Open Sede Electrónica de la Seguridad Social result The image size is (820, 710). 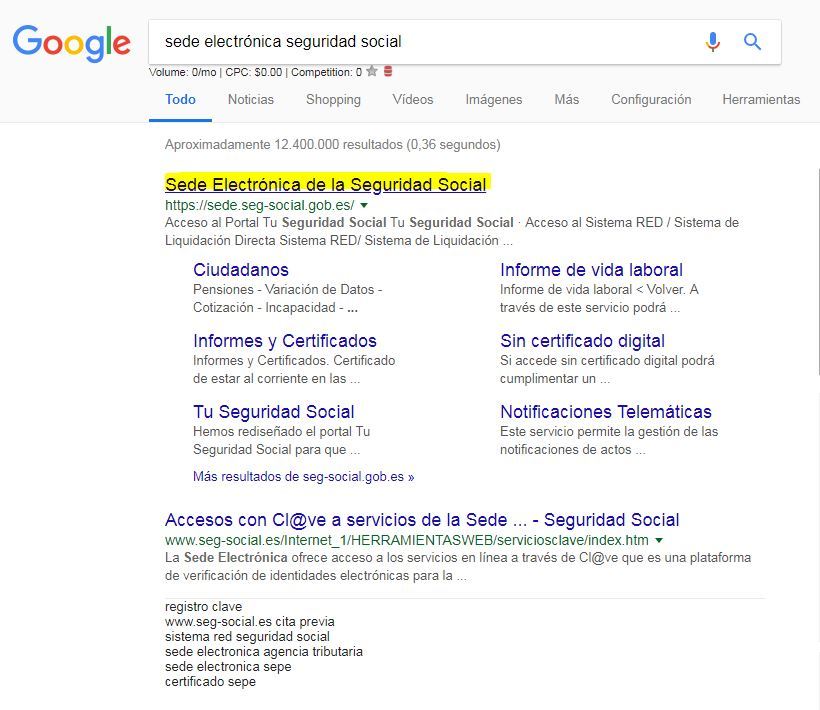(x=325, y=185)
